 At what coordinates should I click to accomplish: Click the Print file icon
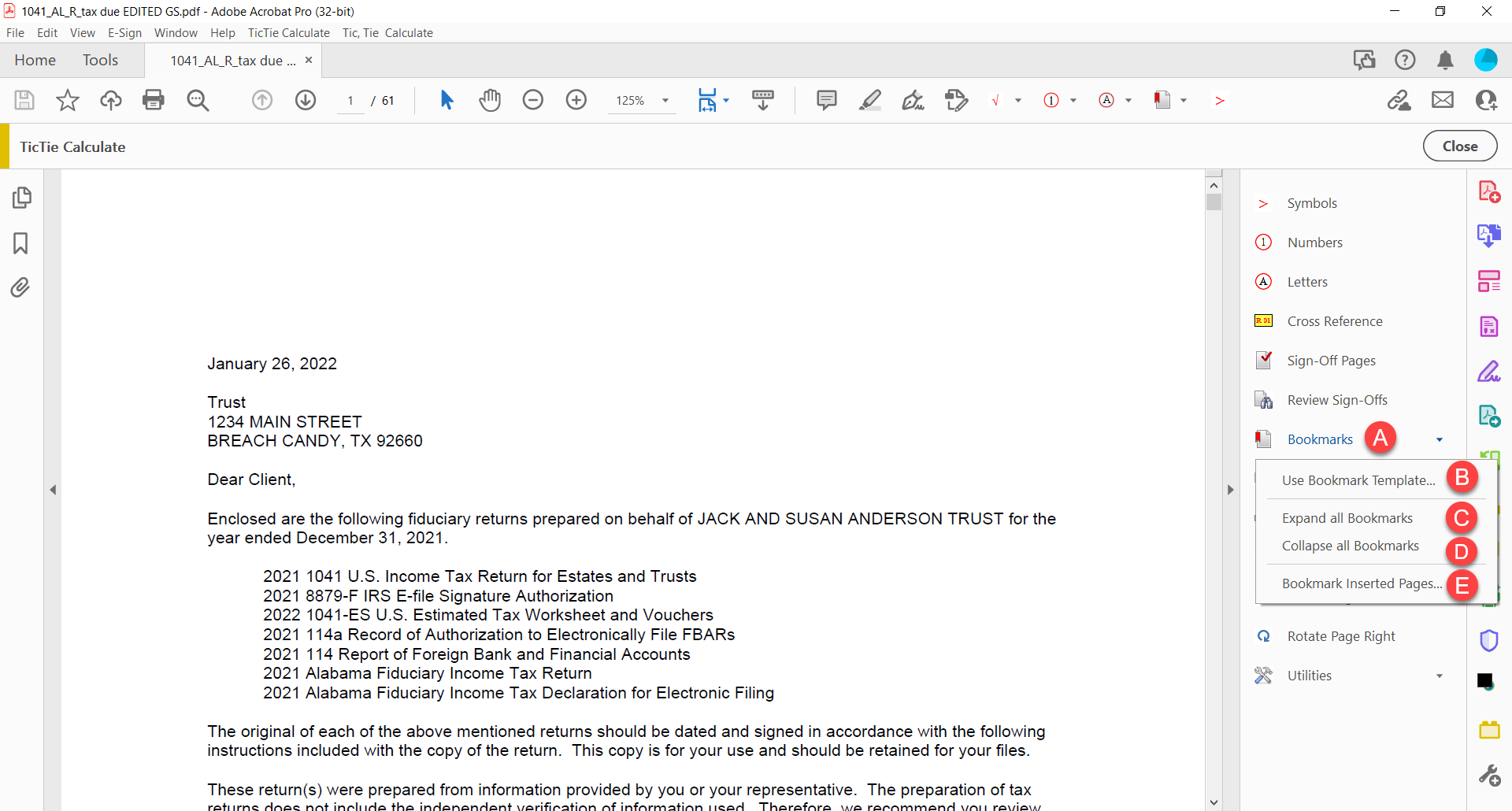click(154, 100)
